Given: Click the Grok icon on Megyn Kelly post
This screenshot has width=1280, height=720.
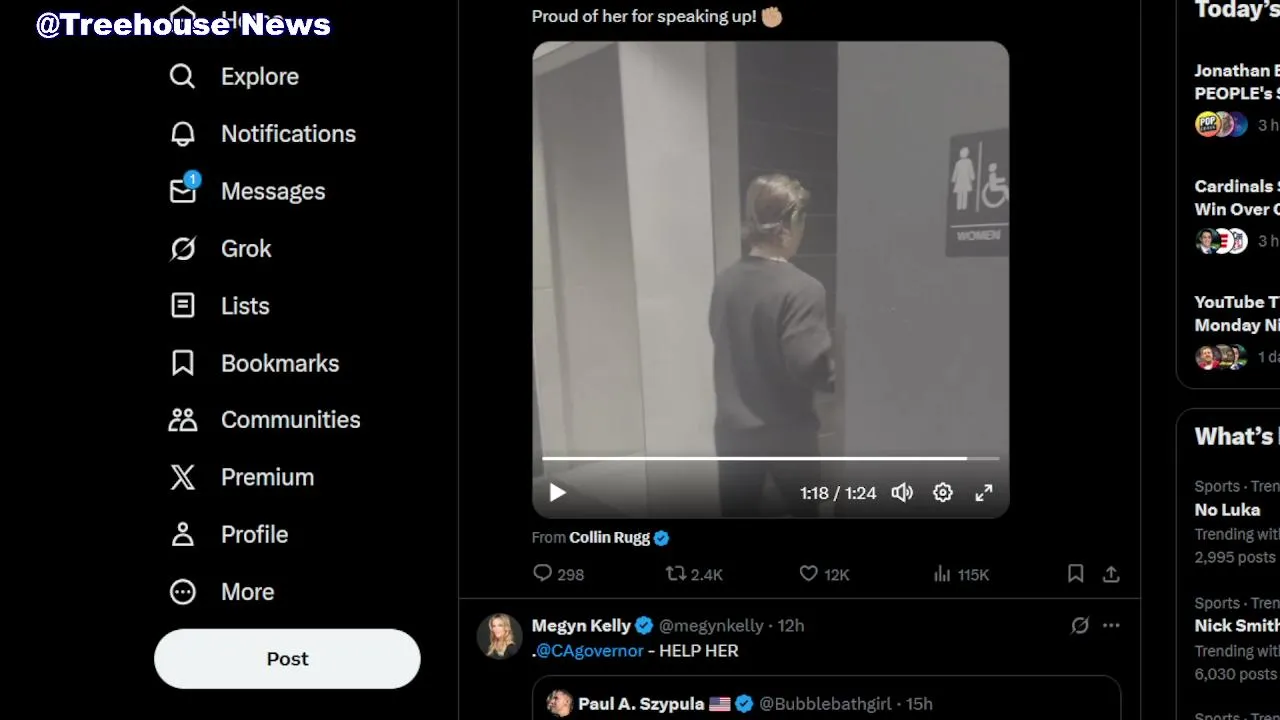Looking at the screenshot, I should click(x=1080, y=625).
